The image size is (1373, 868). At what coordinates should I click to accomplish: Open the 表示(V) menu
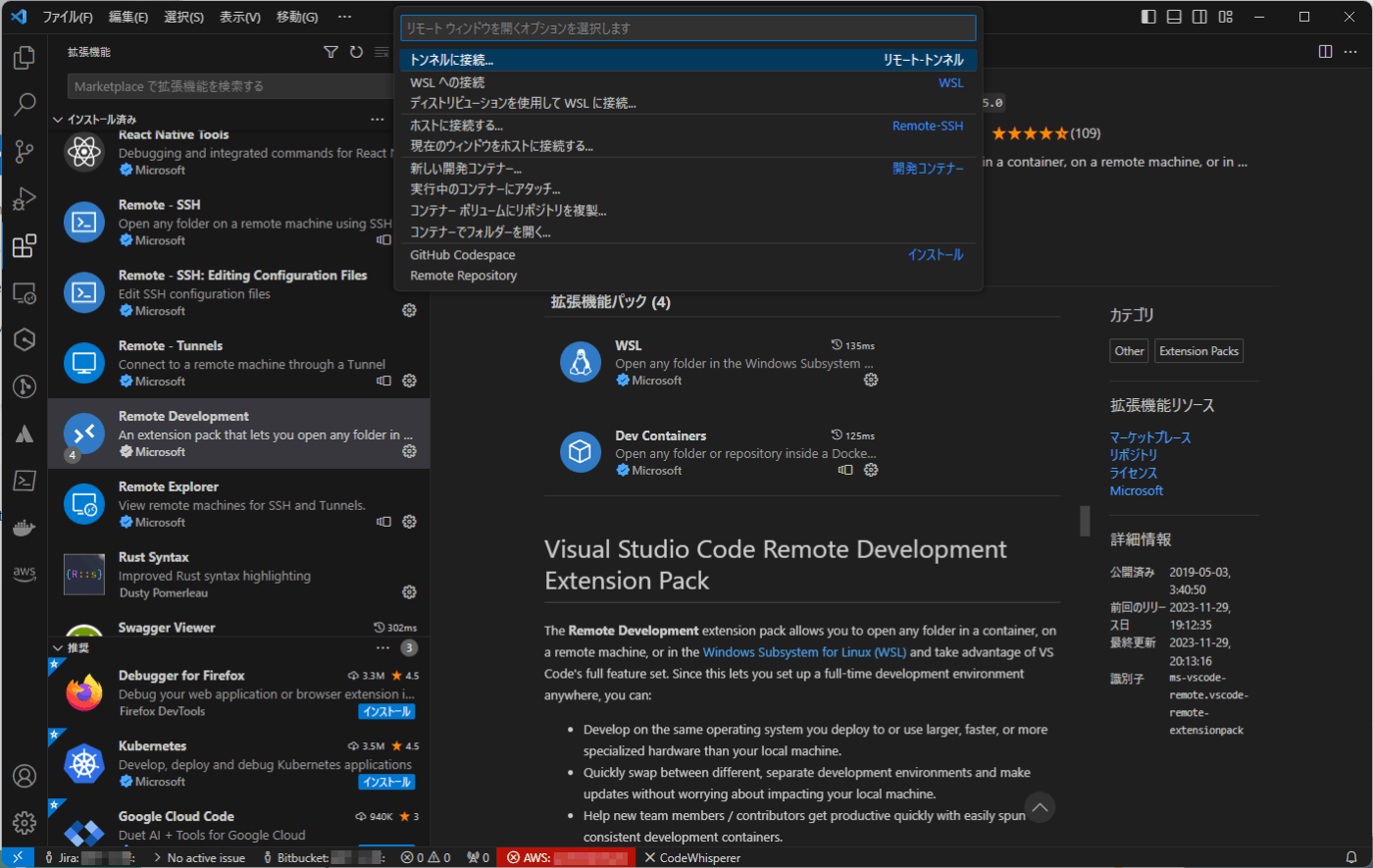pos(240,17)
